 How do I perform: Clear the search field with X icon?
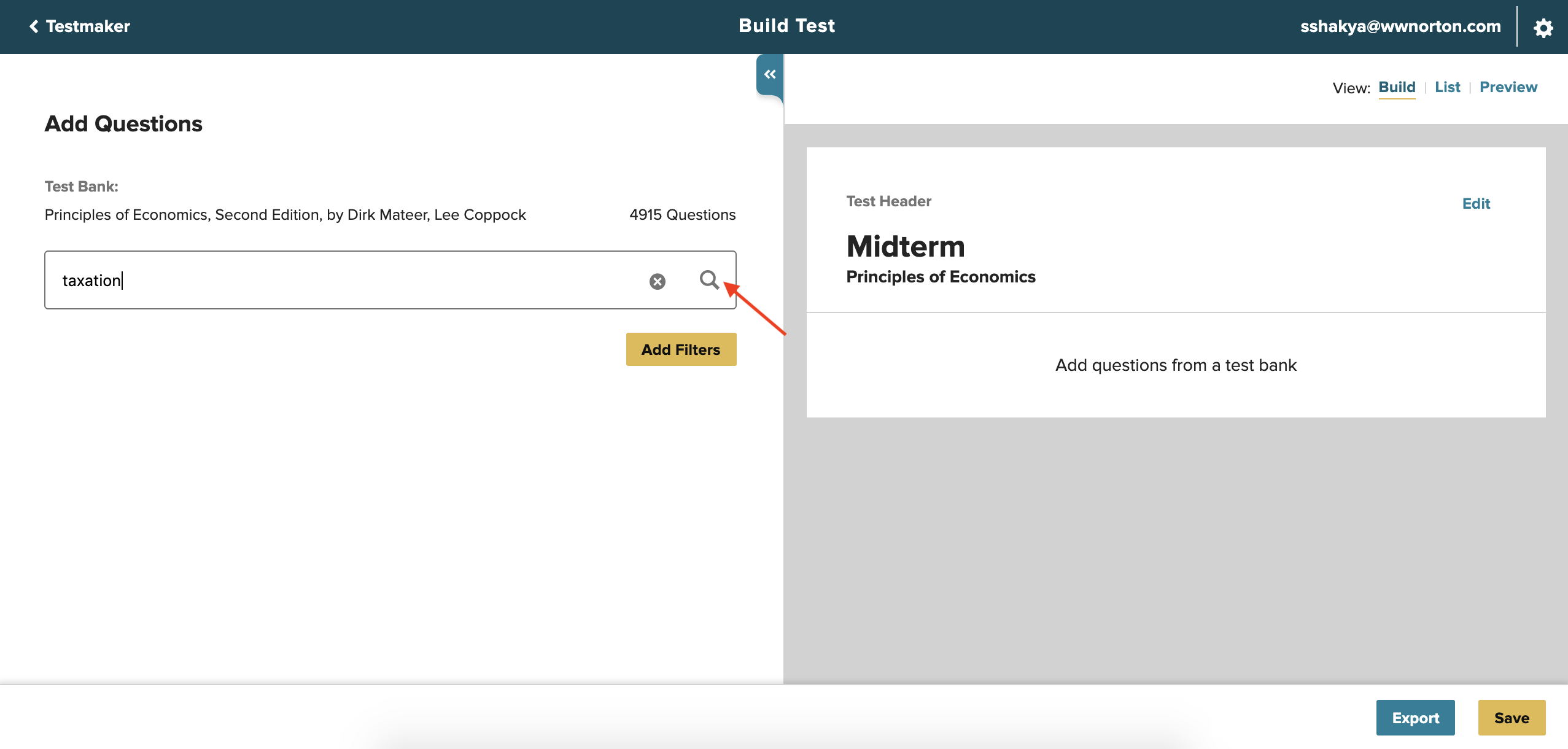tap(657, 281)
